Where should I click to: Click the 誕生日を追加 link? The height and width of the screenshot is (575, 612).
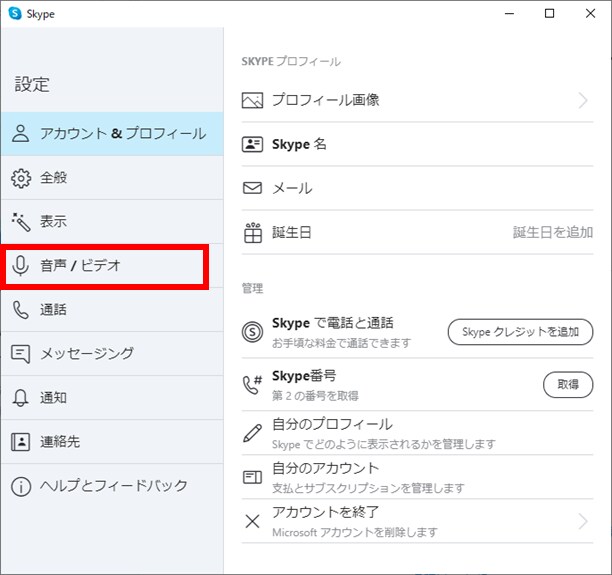coord(553,232)
